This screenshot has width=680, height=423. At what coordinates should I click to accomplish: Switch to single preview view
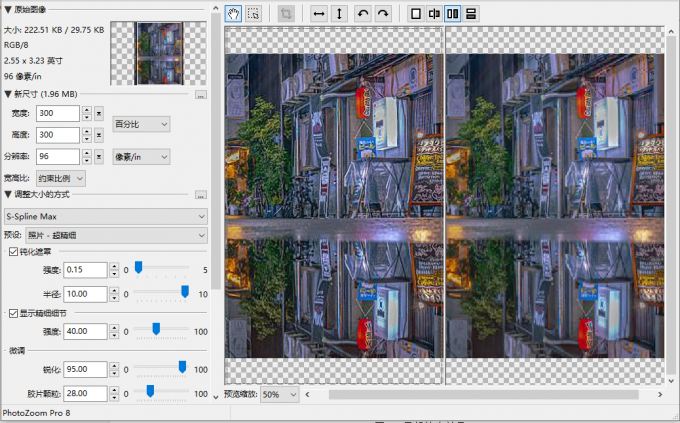(415, 14)
